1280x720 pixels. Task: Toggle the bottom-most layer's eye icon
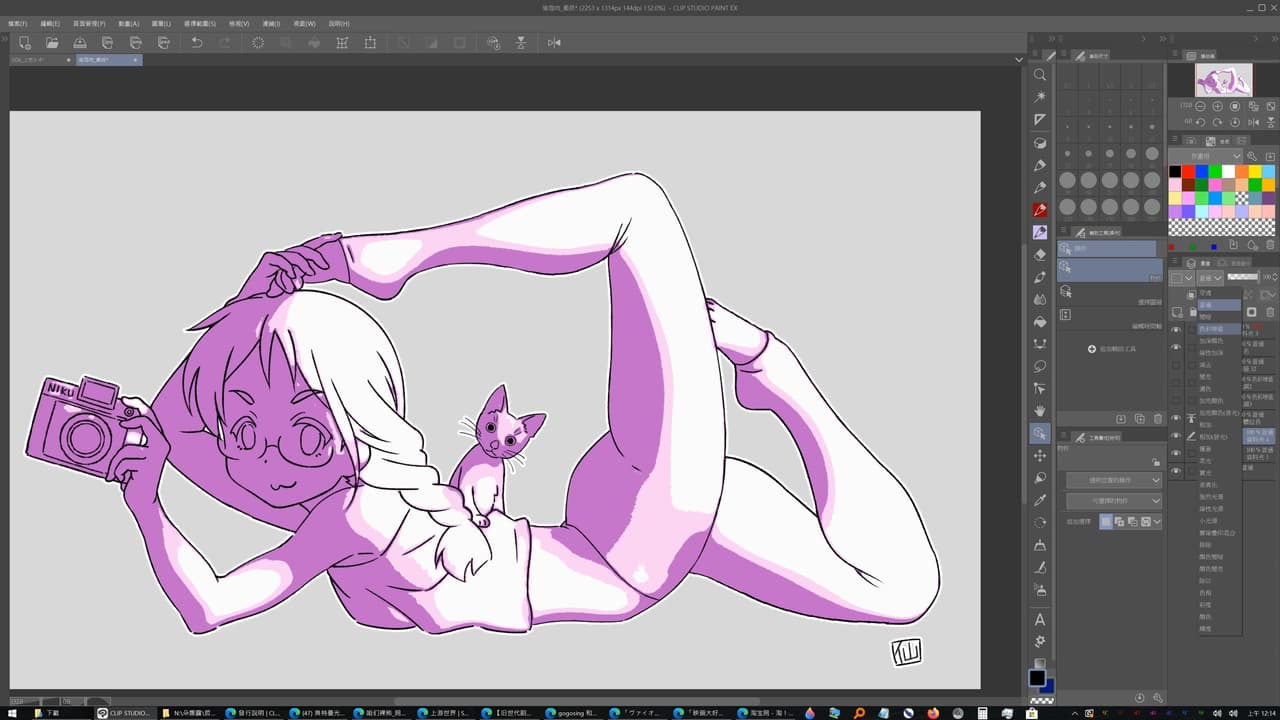(1176, 470)
